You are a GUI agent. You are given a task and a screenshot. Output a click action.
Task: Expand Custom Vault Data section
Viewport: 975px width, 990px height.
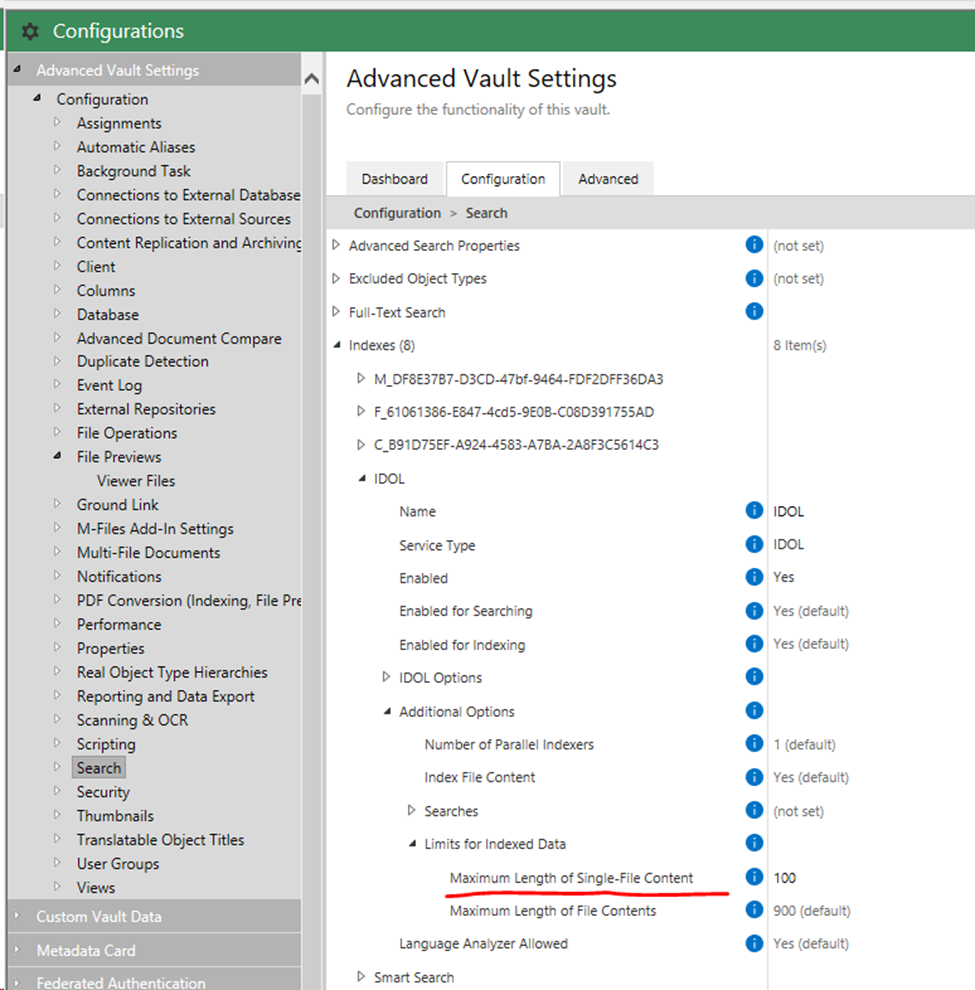[x=17, y=915]
